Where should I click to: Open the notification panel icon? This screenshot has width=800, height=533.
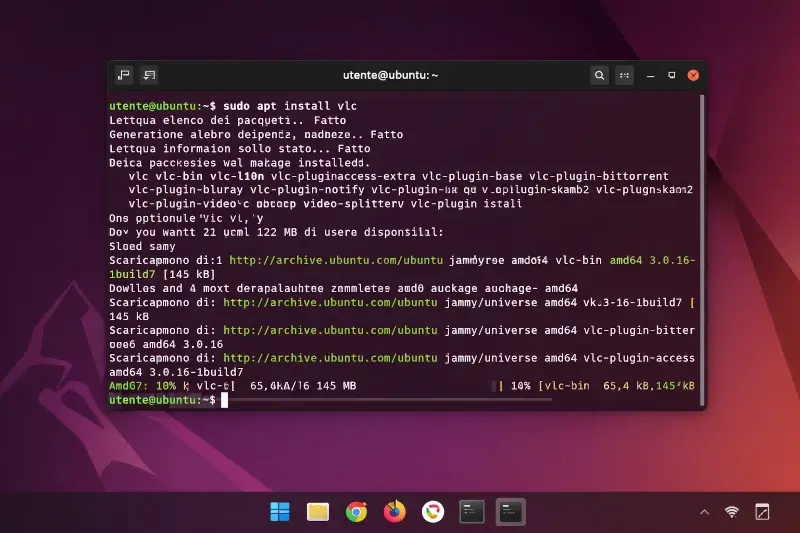(x=762, y=512)
